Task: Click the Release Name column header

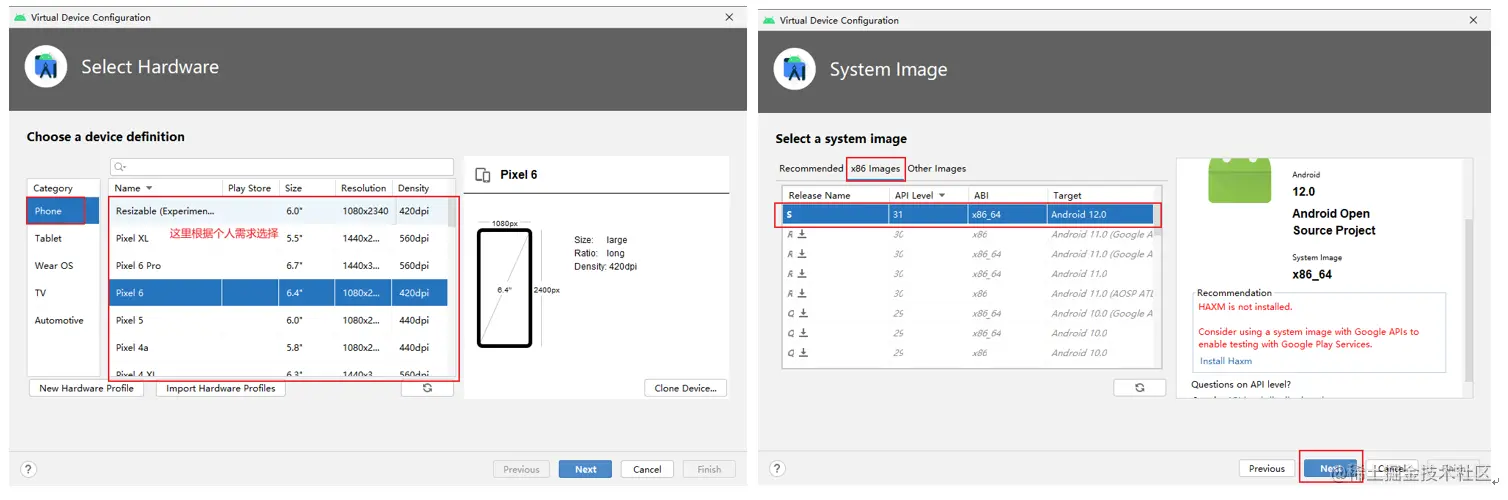Action: 834,195
